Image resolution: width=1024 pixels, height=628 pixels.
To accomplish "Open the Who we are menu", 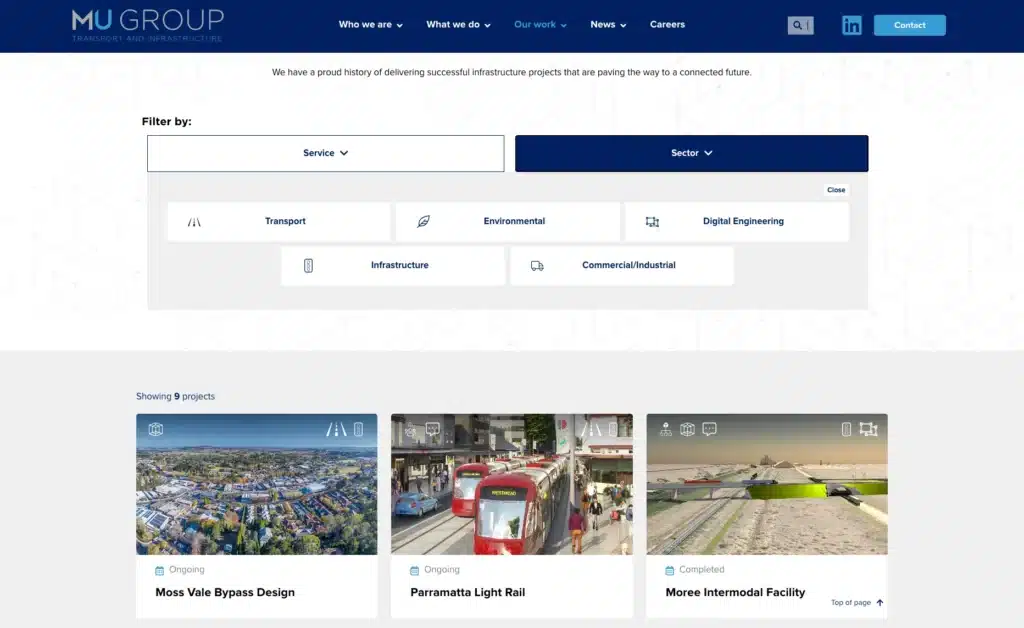I will point(364,24).
